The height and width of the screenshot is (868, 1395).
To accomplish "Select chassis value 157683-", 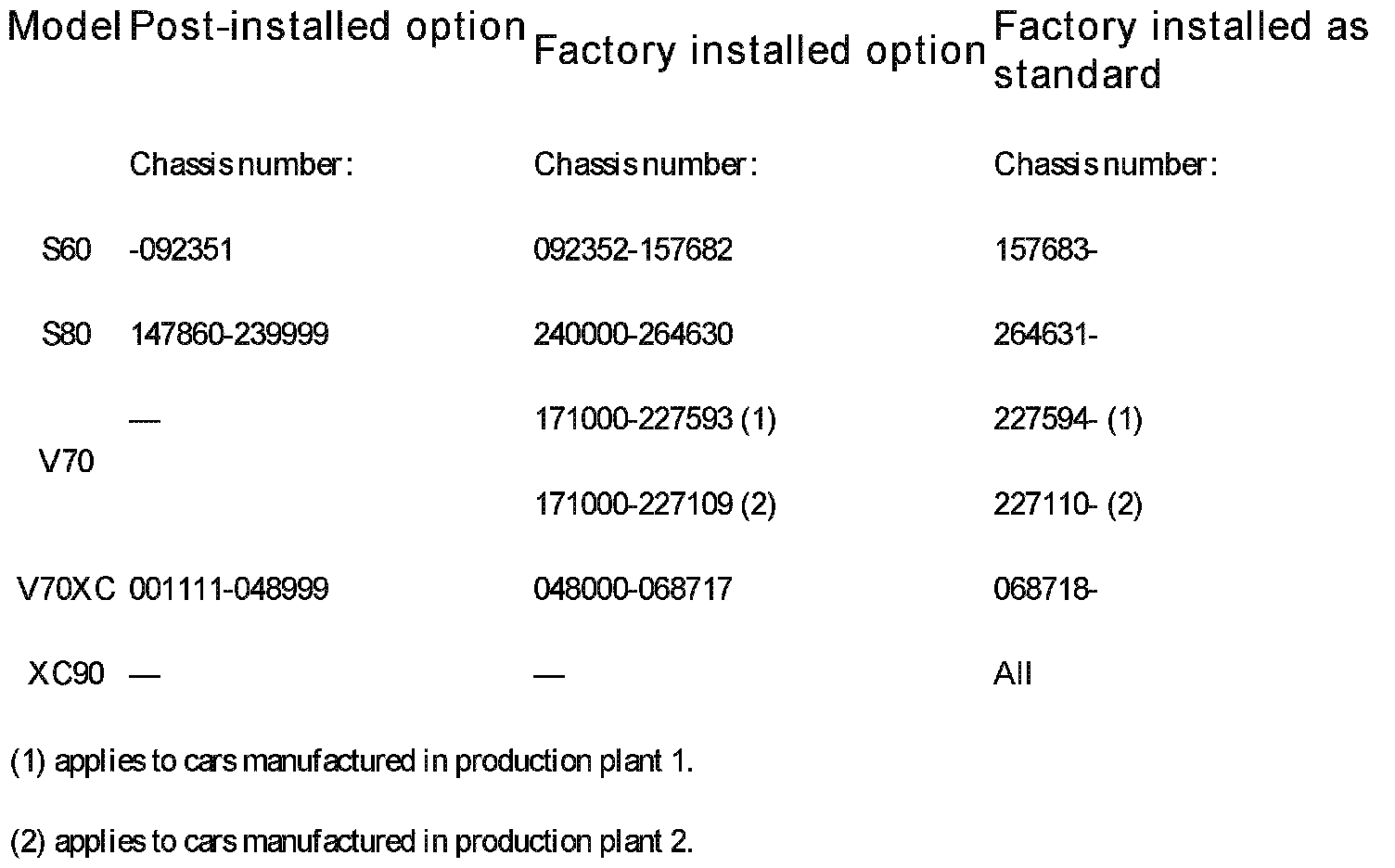I will click(x=1046, y=250).
